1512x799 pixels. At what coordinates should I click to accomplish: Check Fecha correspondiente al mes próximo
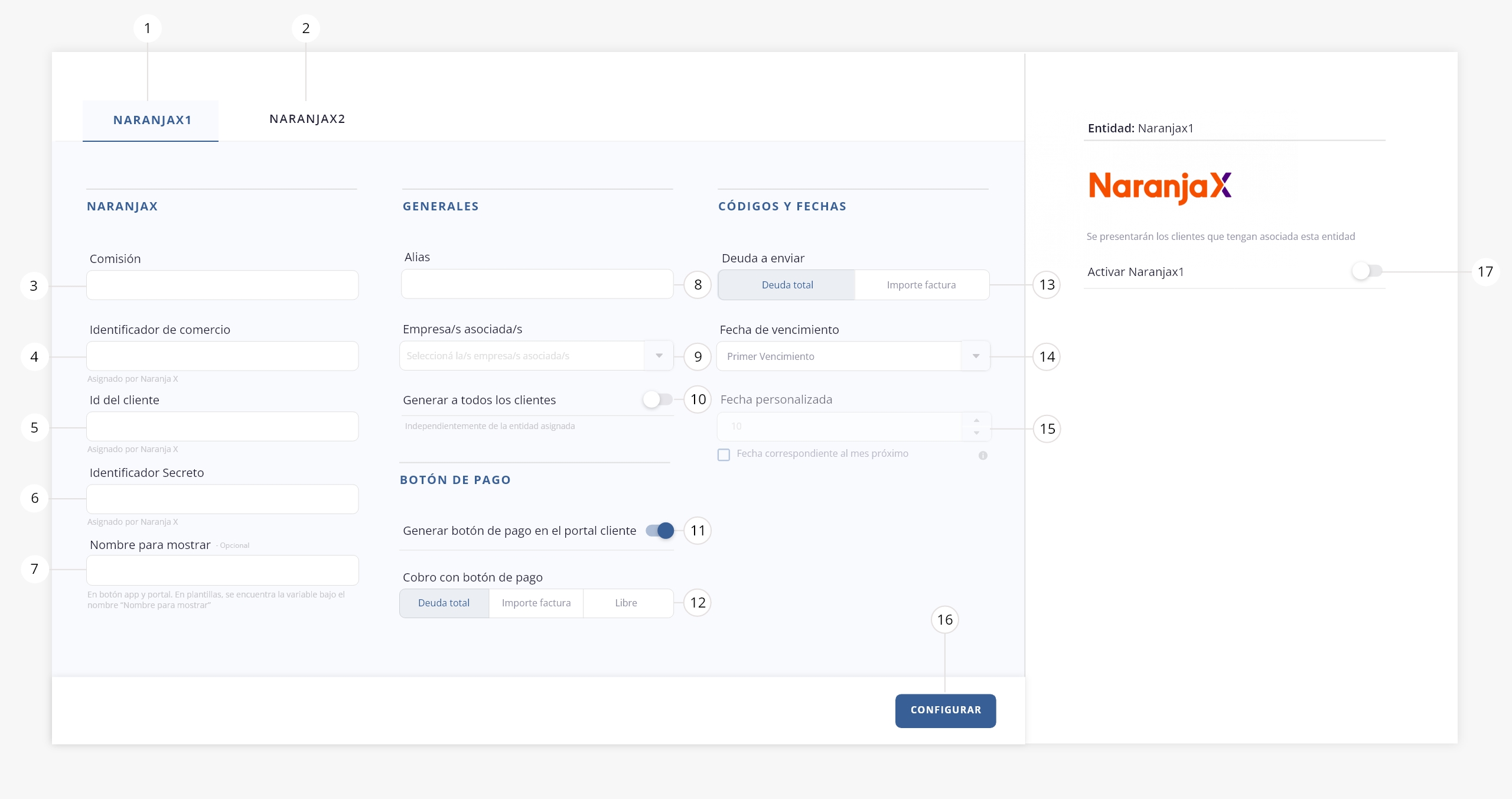724,454
